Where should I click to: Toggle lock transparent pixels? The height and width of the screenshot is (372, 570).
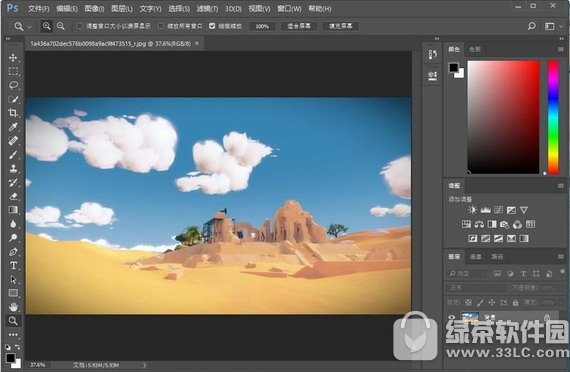pyautogui.click(x=468, y=303)
